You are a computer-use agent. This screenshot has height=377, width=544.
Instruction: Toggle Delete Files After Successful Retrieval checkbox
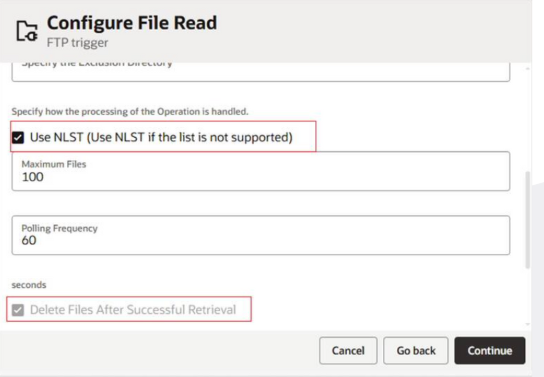[x=18, y=310]
